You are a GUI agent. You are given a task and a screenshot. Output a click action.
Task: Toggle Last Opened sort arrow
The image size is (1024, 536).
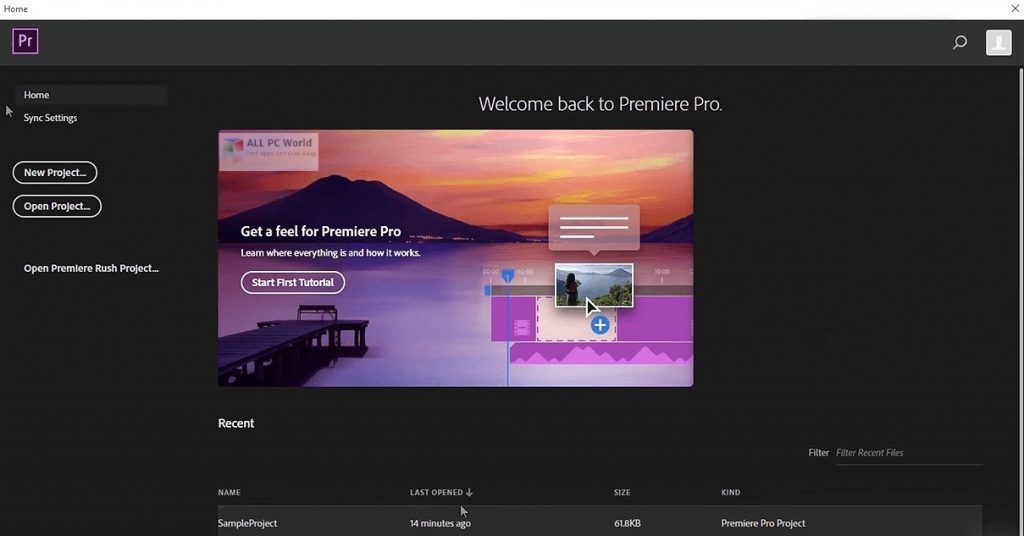[x=469, y=492]
